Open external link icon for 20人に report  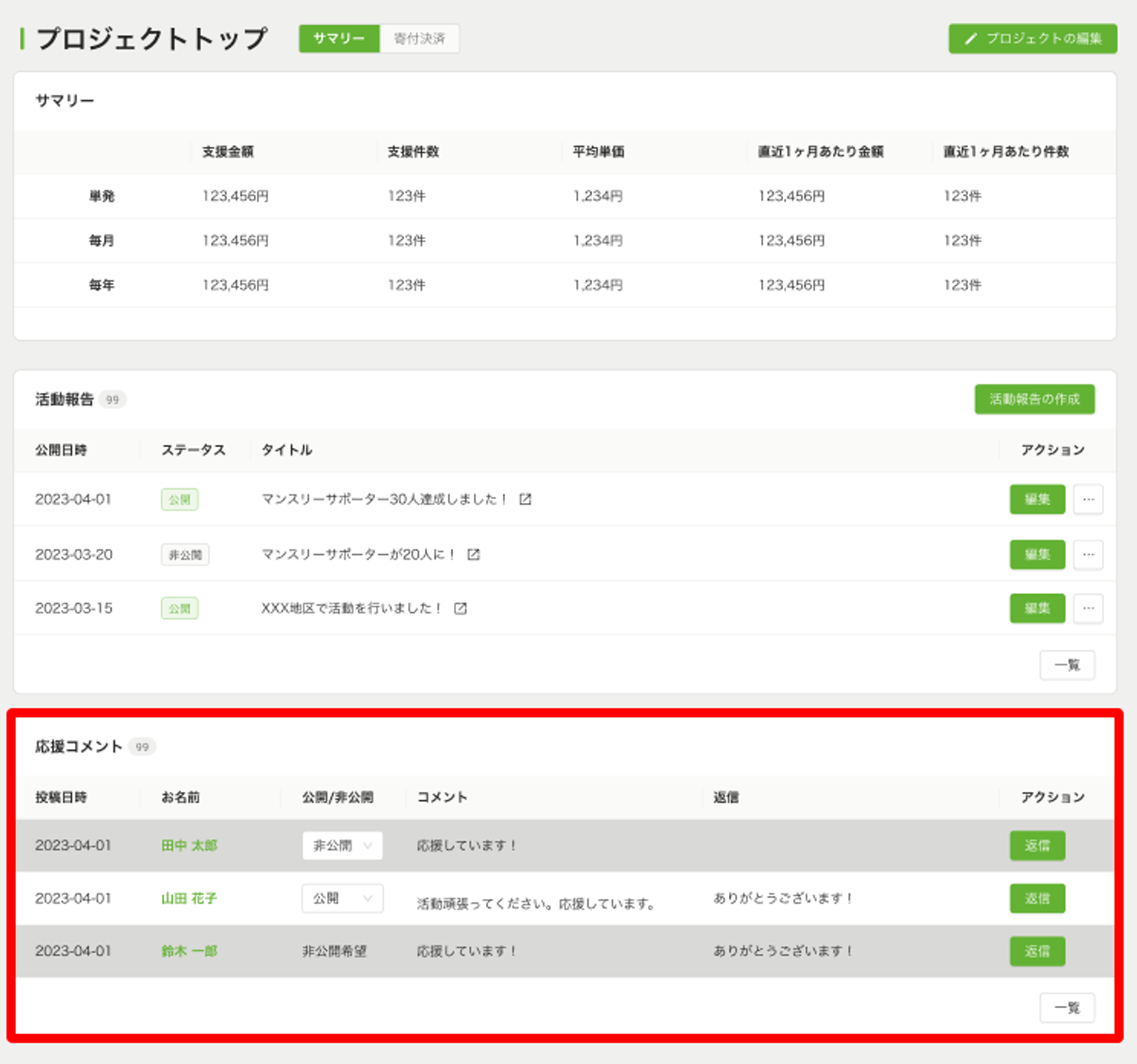click(x=474, y=554)
